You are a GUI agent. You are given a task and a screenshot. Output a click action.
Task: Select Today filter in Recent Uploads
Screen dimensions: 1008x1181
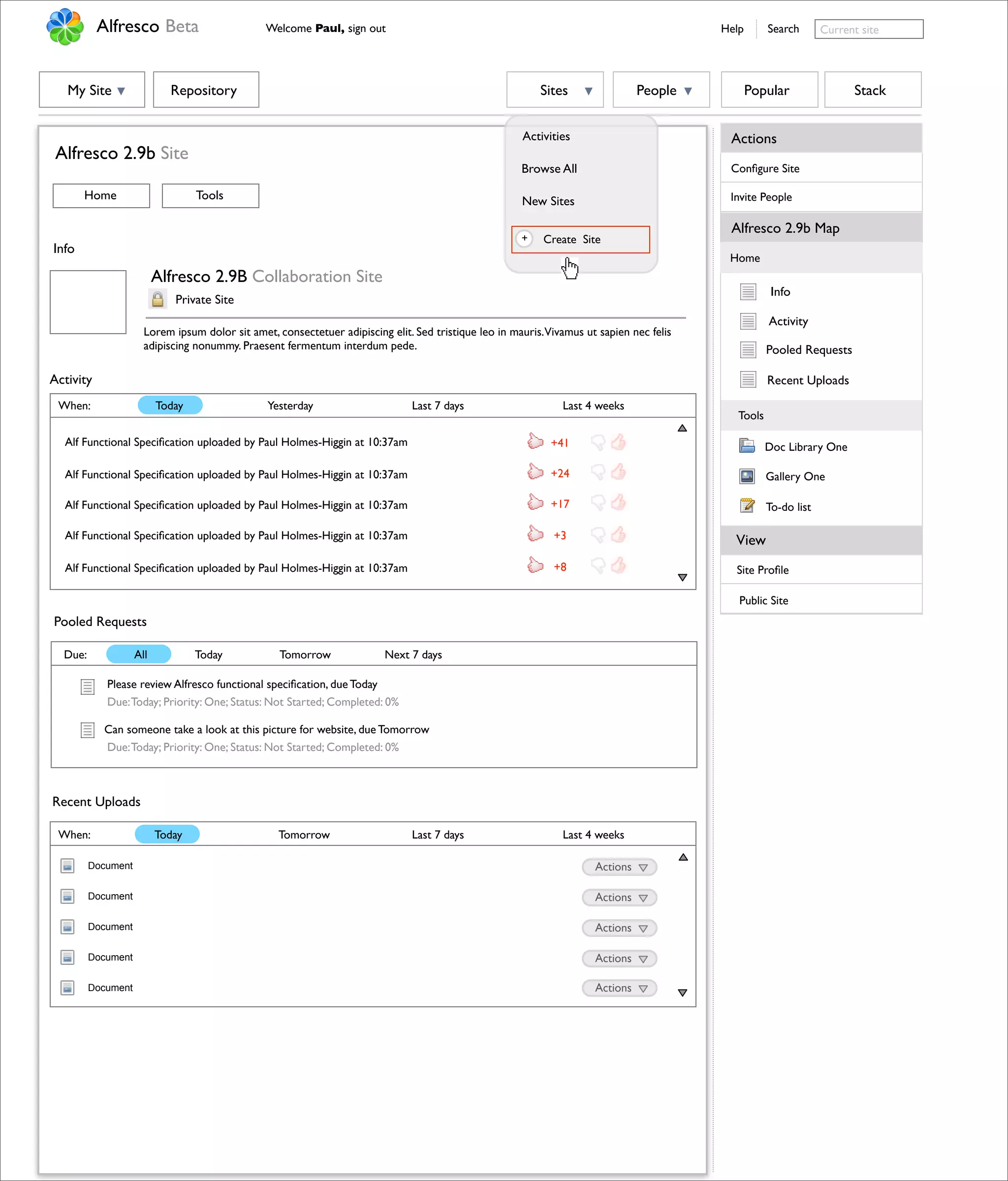point(168,835)
